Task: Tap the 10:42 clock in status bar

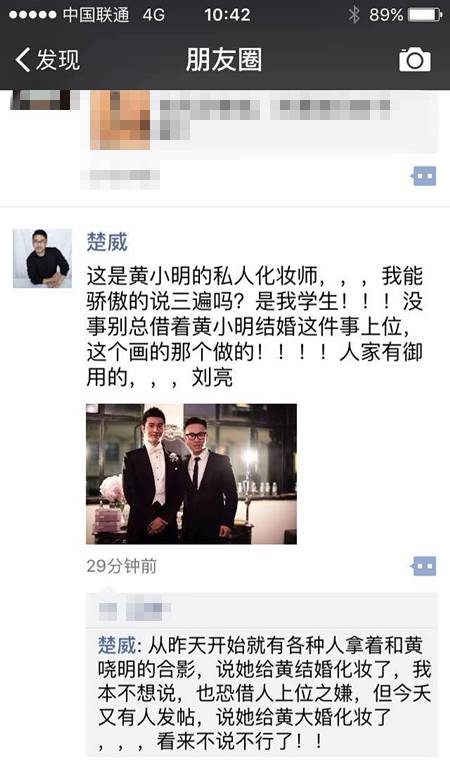Action: [228, 15]
